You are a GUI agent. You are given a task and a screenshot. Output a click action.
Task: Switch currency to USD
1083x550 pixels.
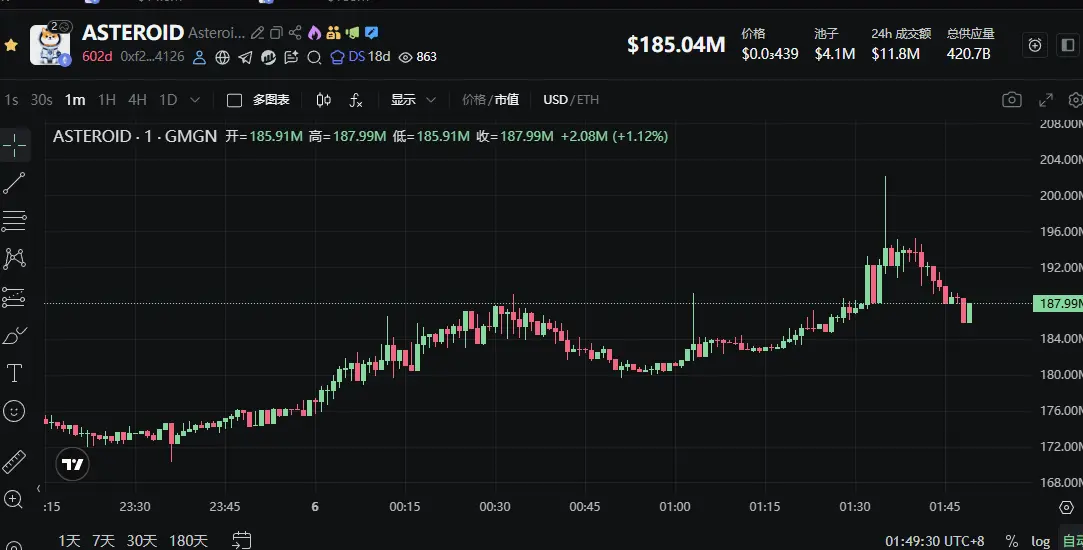[555, 100]
